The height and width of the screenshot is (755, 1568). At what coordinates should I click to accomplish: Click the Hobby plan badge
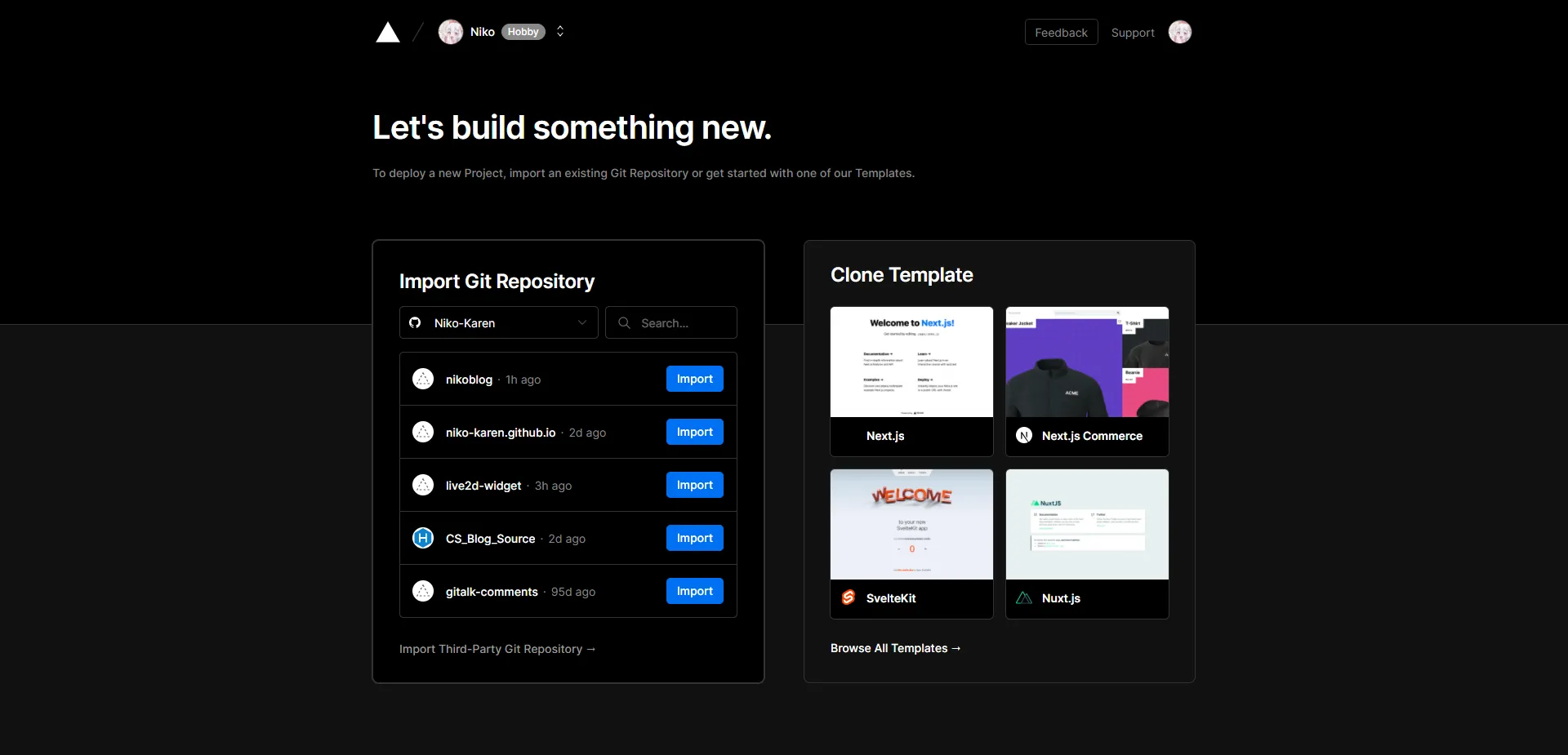coord(523,32)
